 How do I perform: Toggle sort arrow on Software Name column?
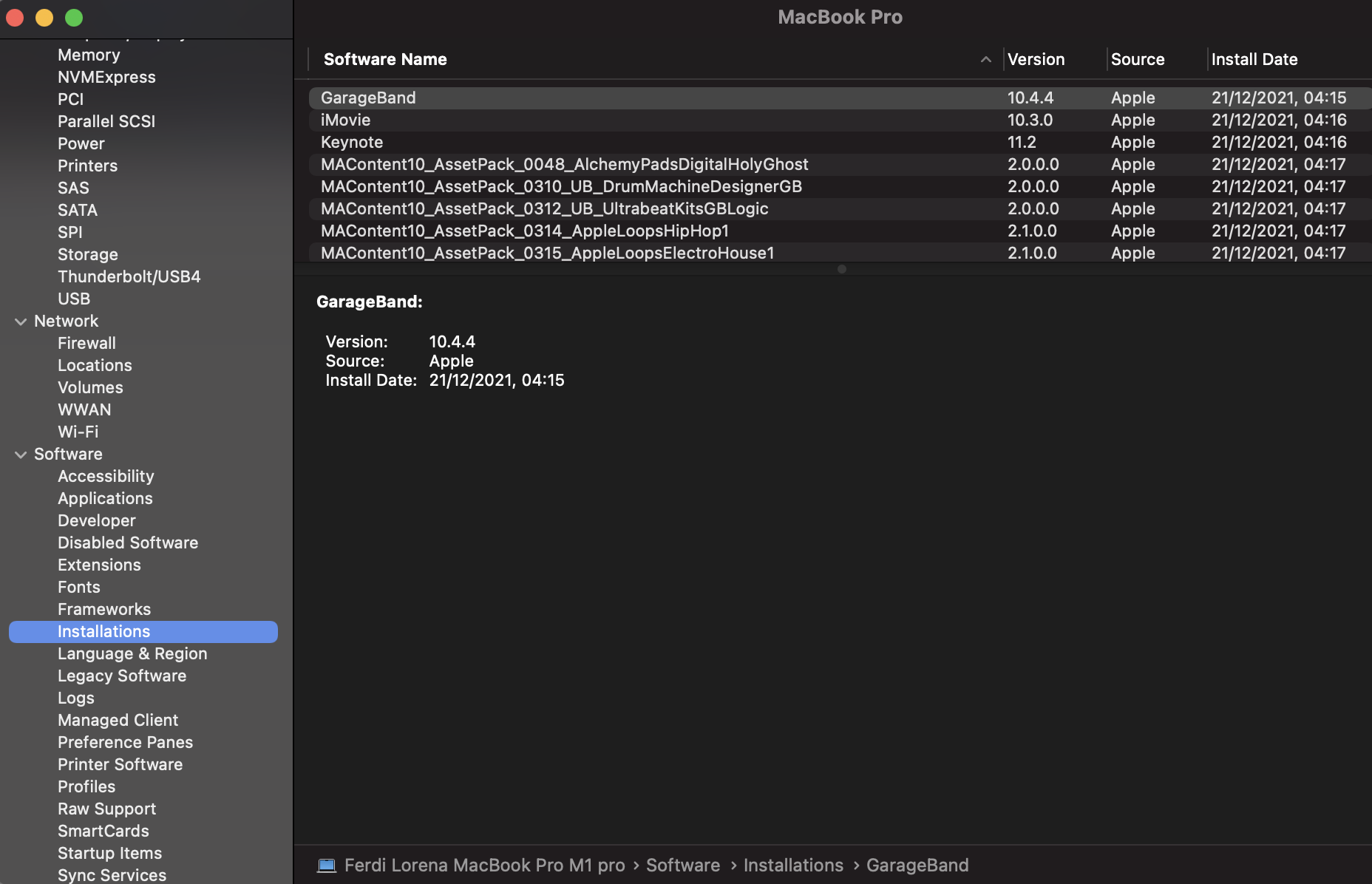point(985,60)
